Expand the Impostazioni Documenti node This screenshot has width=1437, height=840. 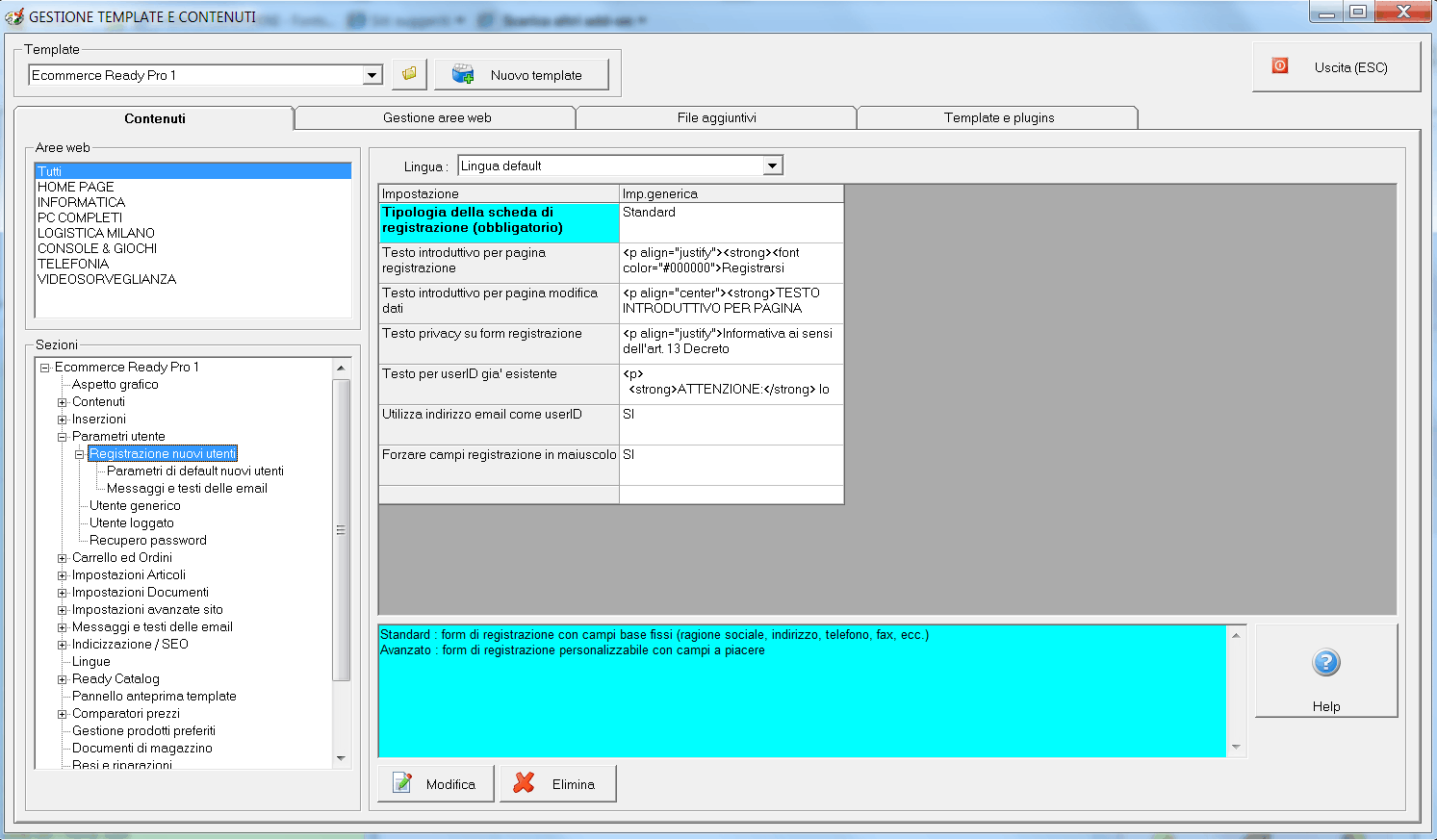(62, 593)
